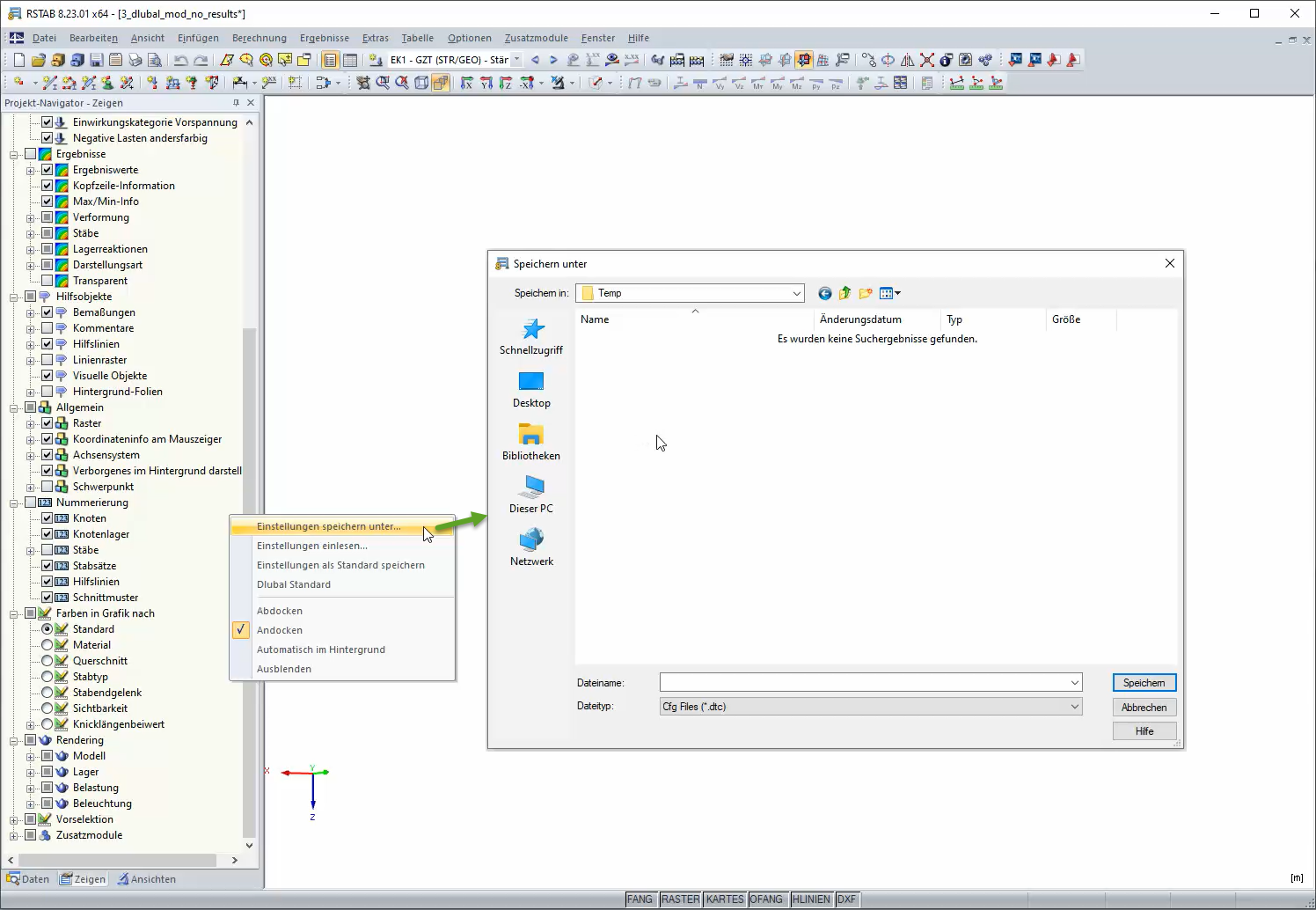Image resolution: width=1316 pixels, height=910 pixels.
Task: Choose Einstellungen als Standard speichern
Action: [340, 565]
